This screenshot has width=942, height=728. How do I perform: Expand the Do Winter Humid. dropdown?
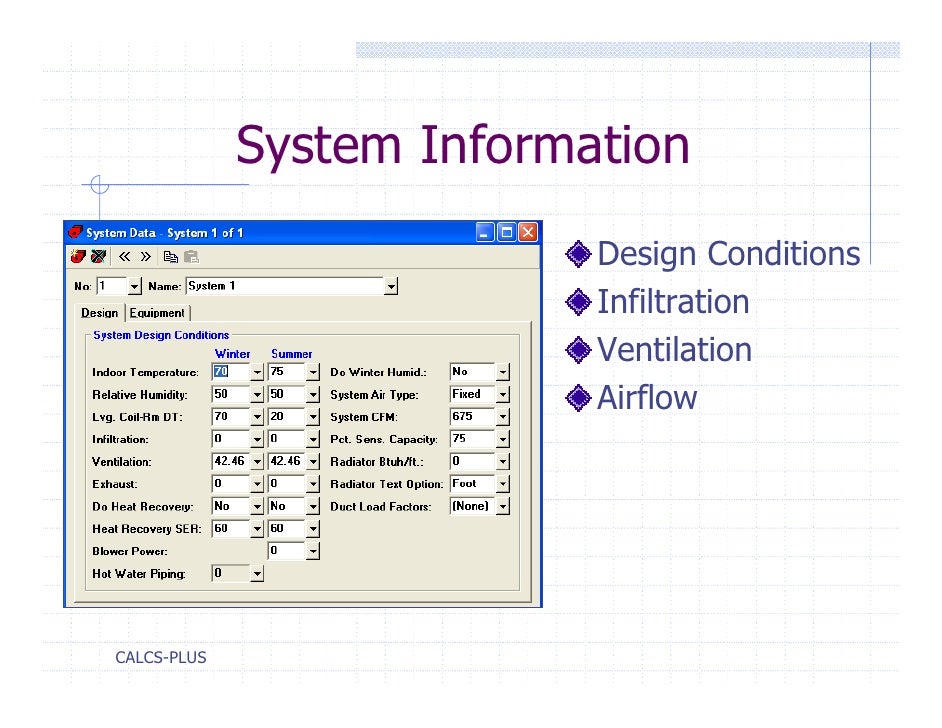pos(503,372)
